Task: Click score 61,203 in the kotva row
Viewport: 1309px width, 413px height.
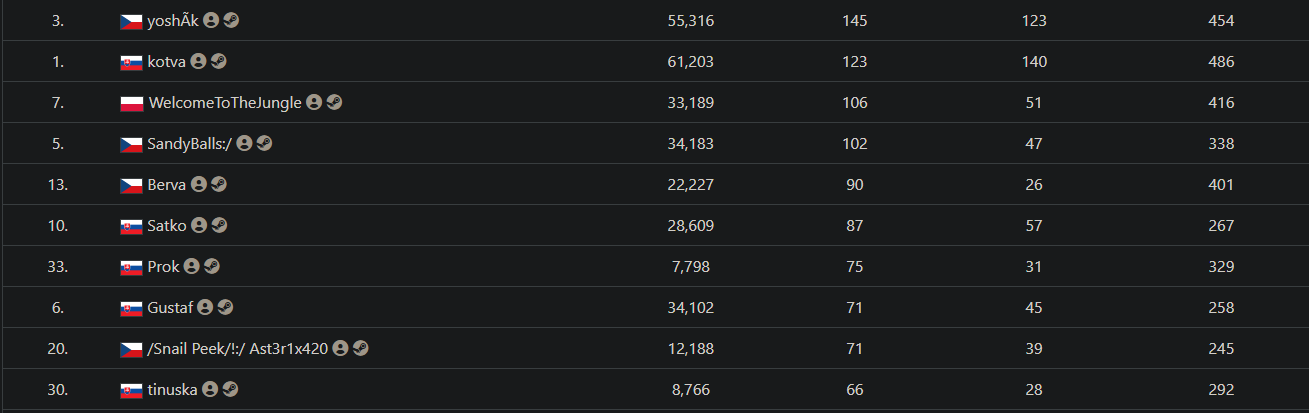Action: click(x=690, y=62)
